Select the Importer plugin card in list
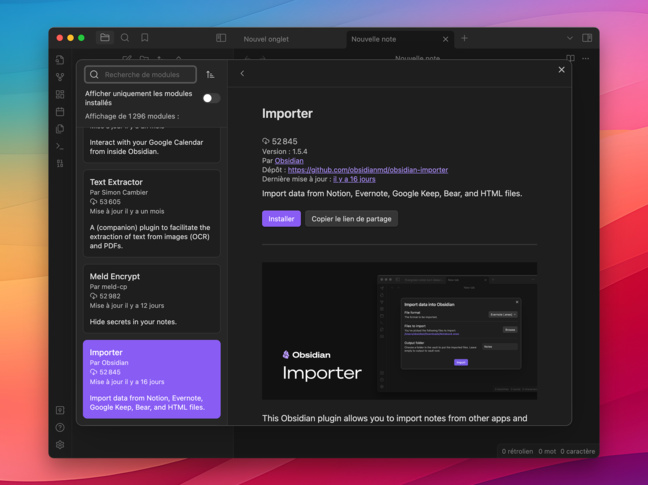 point(152,379)
